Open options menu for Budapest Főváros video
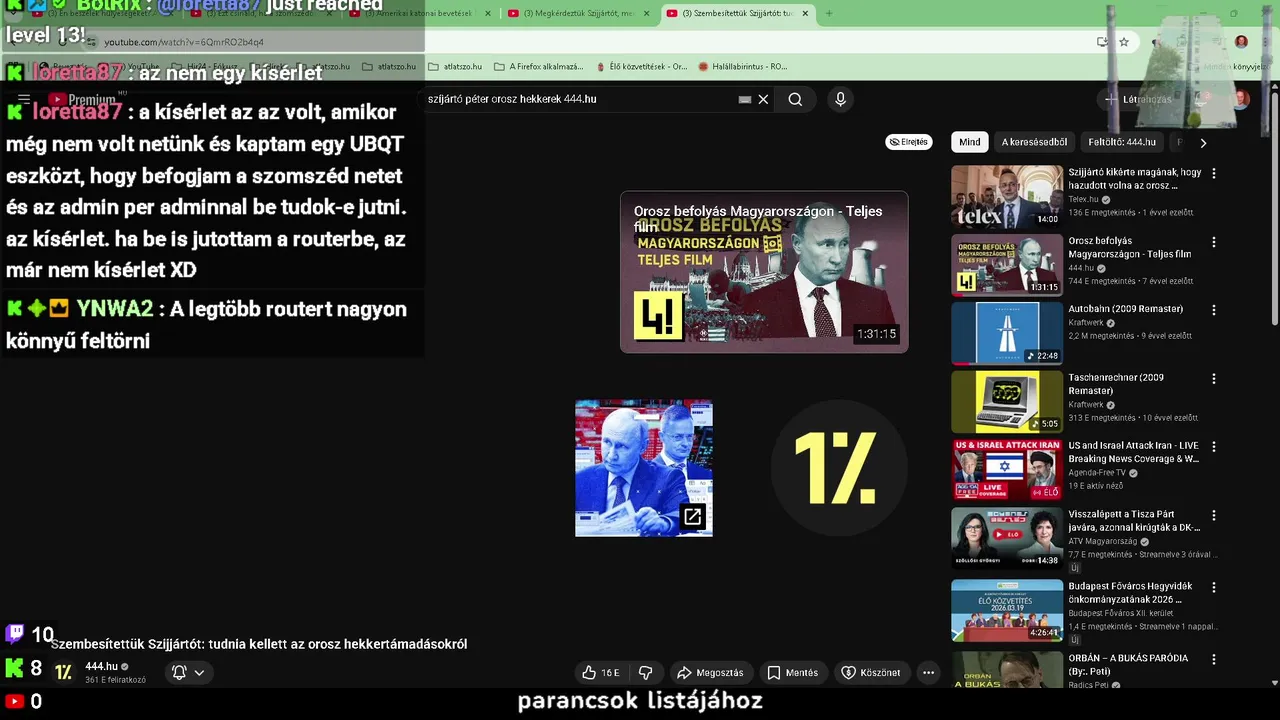1280x720 pixels. (x=1214, y=587)
